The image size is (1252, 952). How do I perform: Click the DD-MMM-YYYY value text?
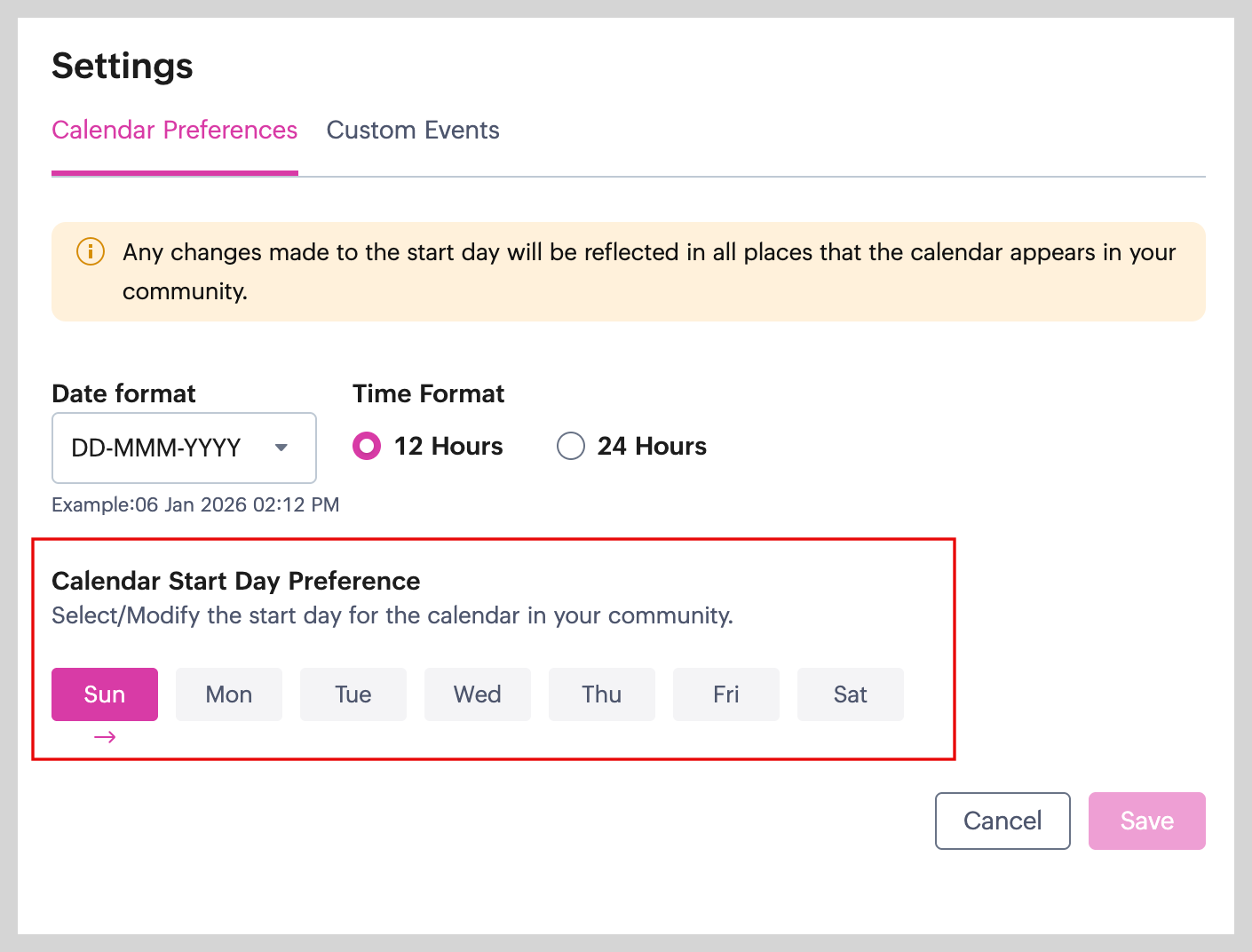click(156, 448)
